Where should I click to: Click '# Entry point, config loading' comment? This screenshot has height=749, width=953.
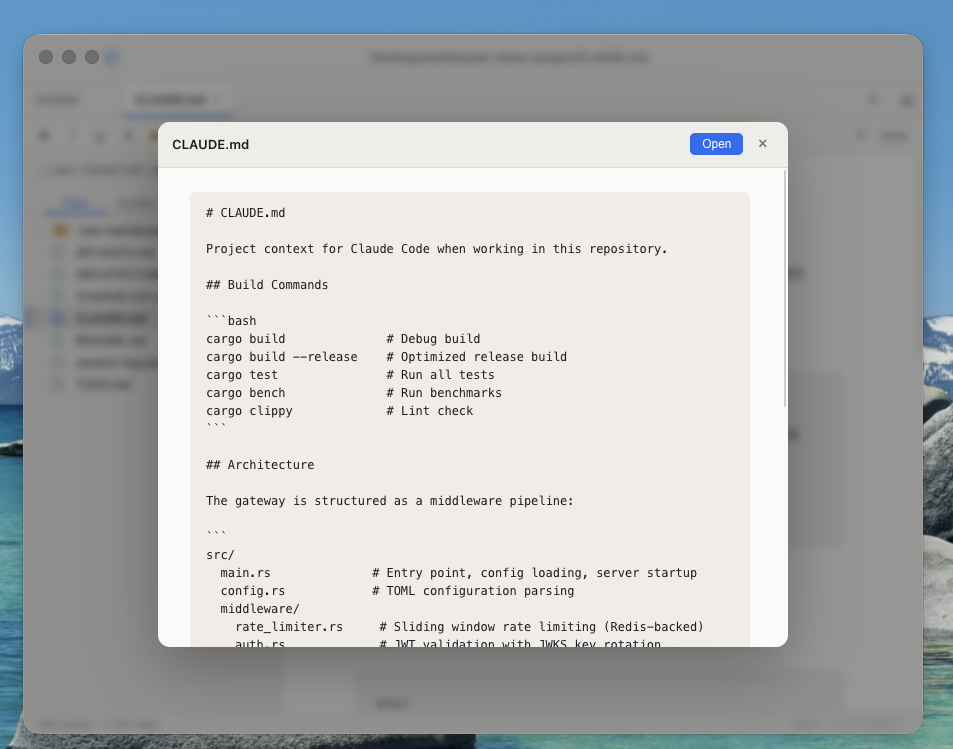534,573
